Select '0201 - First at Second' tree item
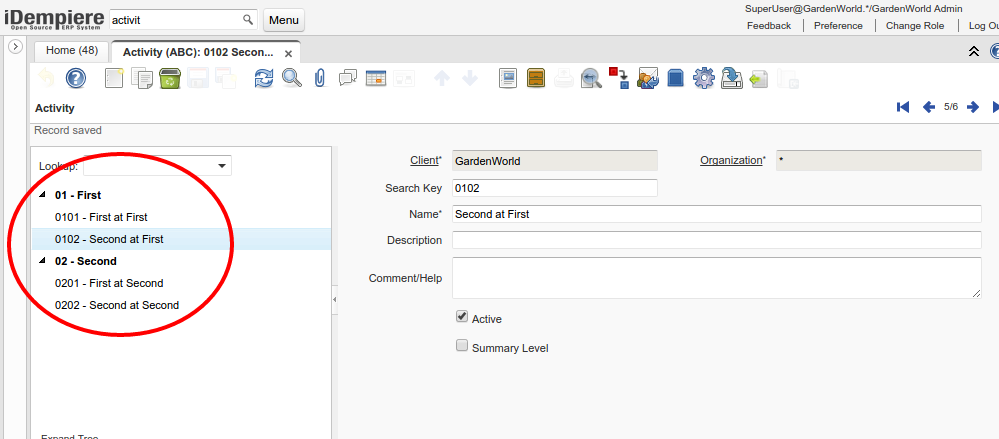The height and width of the screenshot is (439, 999). (x=109, y=283)
